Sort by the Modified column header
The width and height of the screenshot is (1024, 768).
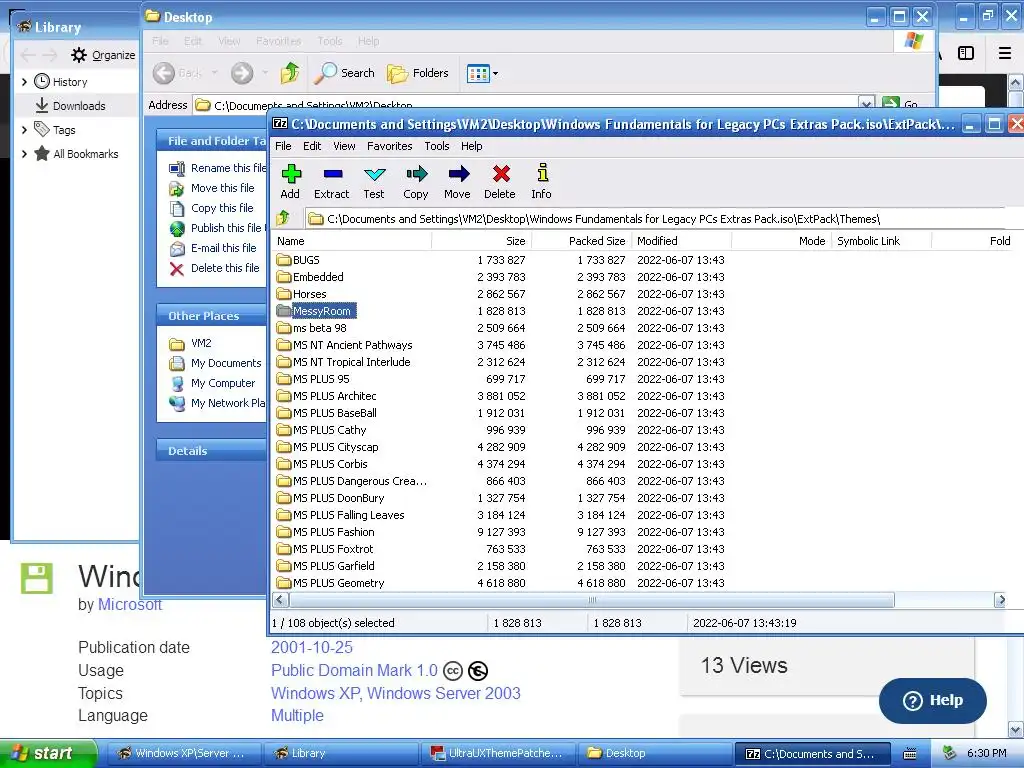[x=682, y=241]
